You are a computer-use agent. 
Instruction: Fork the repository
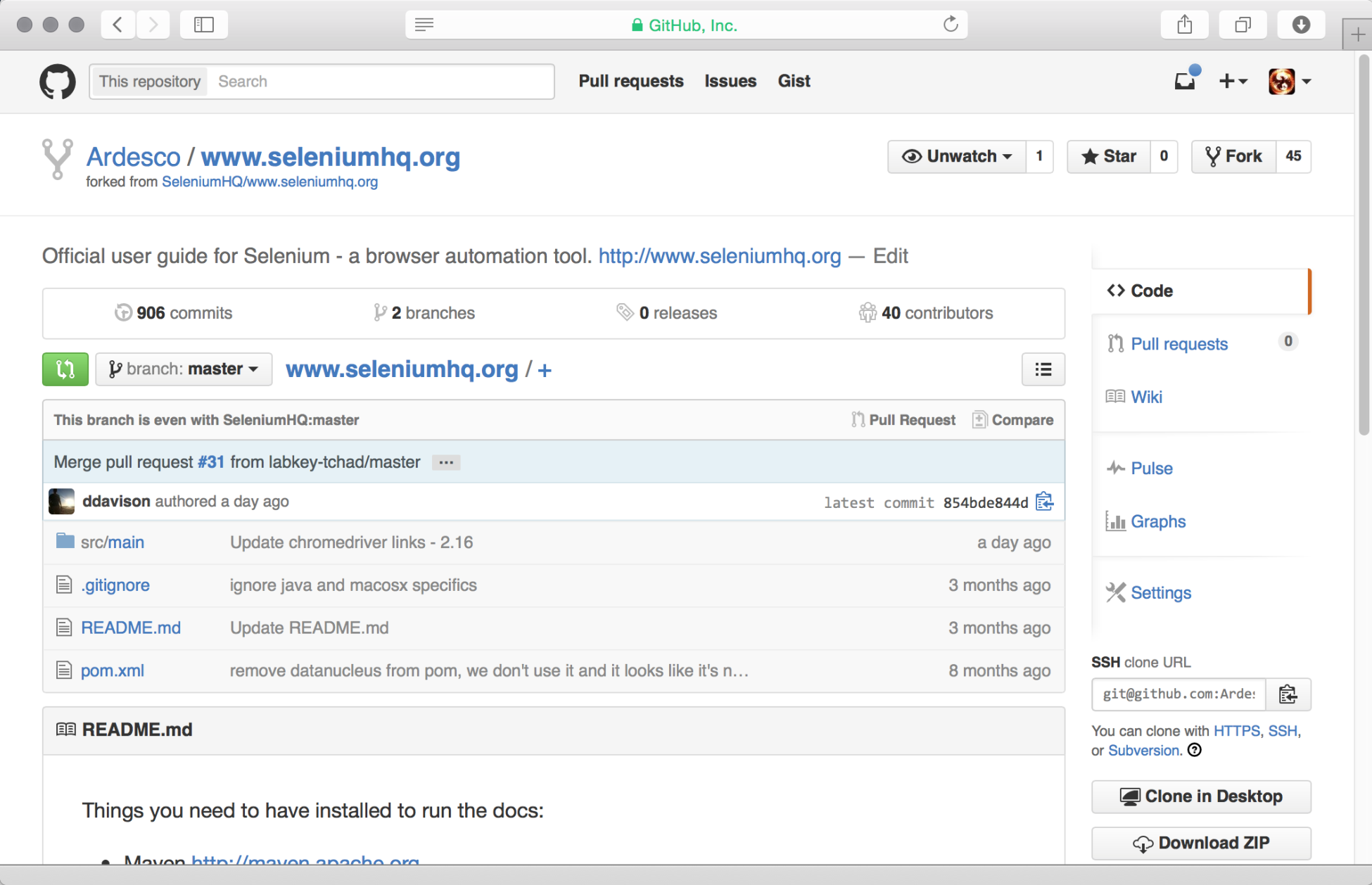[x=1233, y=156]
